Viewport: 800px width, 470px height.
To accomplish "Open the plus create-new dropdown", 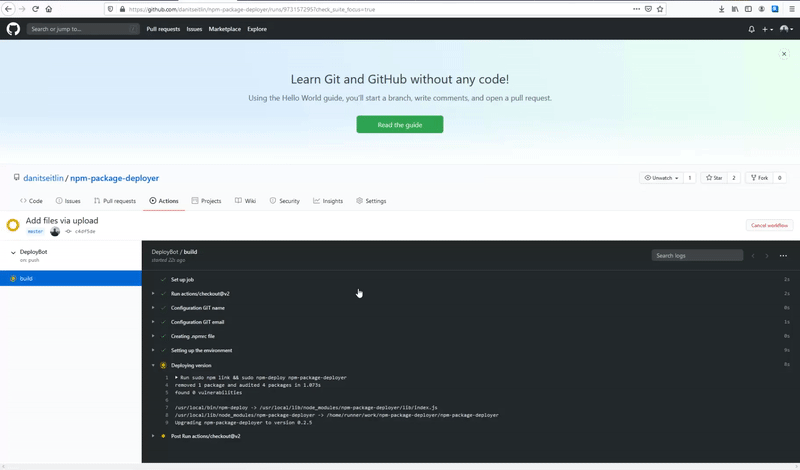I will (767, 29).
